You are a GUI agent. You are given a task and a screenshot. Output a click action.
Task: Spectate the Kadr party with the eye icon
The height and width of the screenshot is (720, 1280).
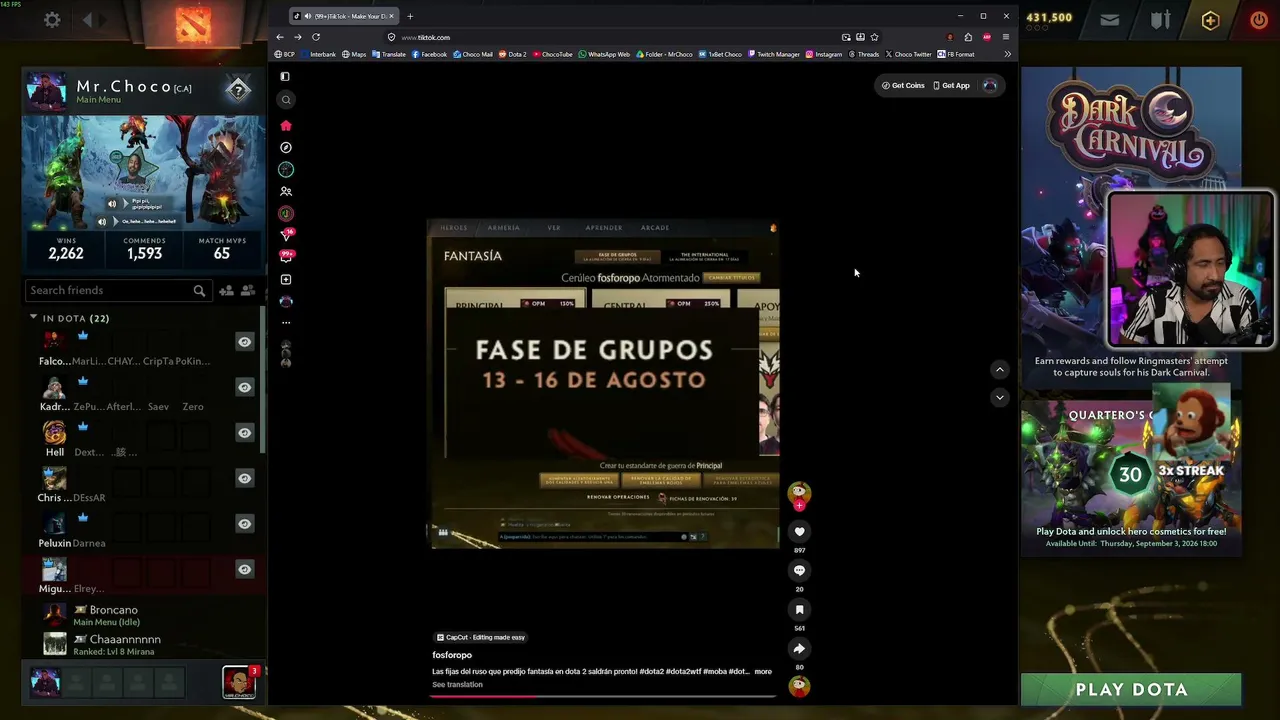coord(244,387)
